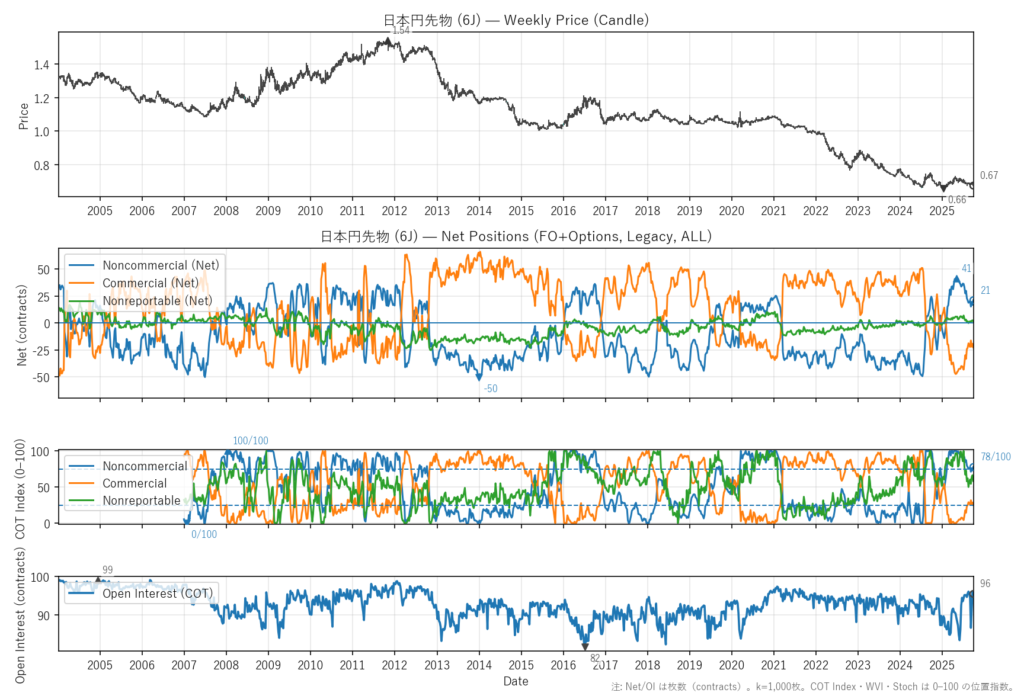This screenshot has width=1024, height=699.
Task: Click the 100/100 COT Index annotation
Action: (x=250, y=441)
